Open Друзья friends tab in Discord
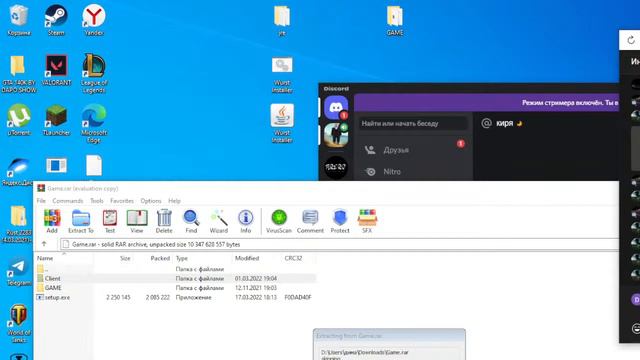This screenshot has width=640, height=360. (413, 150)
